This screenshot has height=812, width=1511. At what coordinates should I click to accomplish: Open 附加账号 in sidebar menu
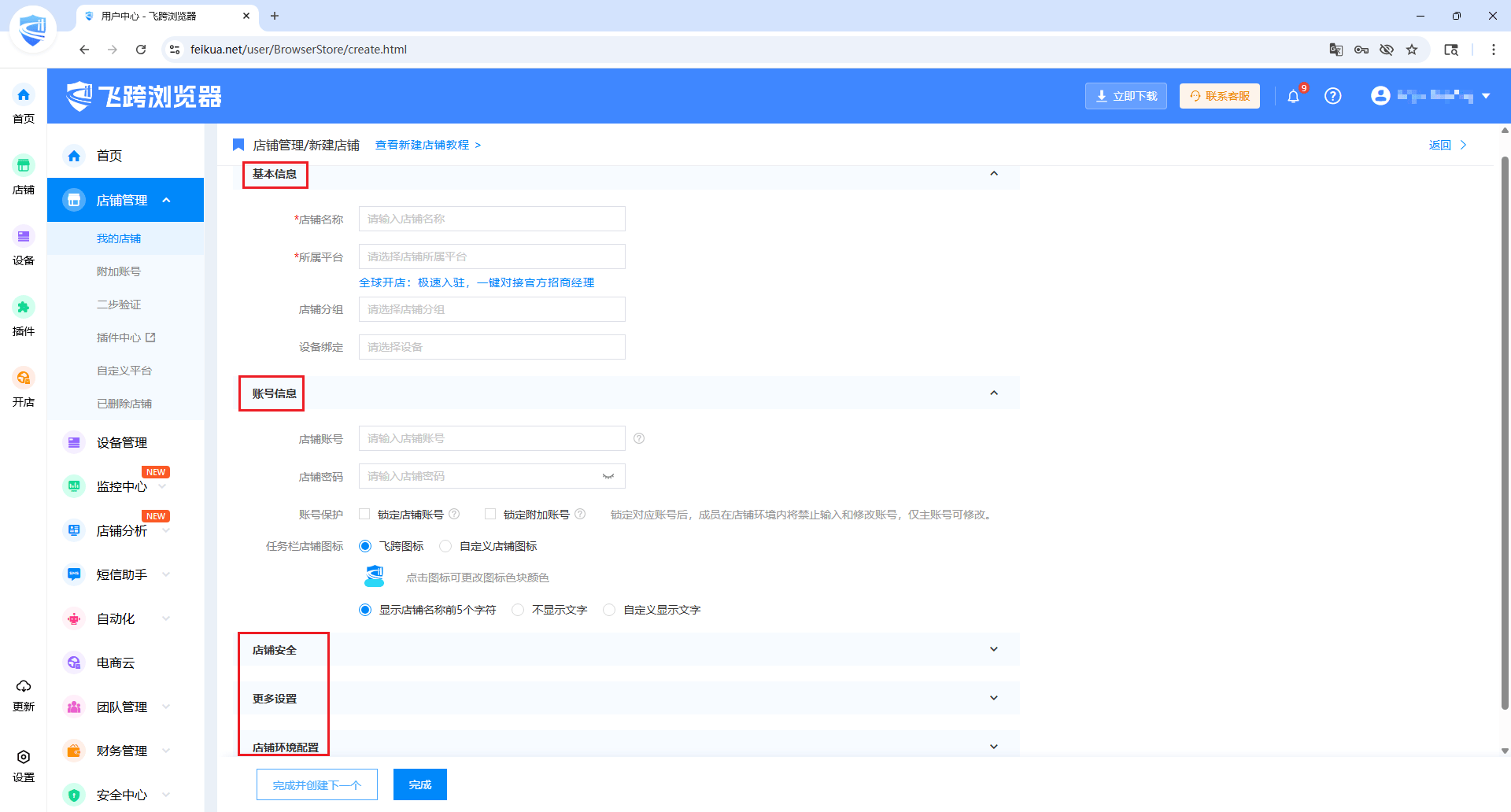(119, 271)
